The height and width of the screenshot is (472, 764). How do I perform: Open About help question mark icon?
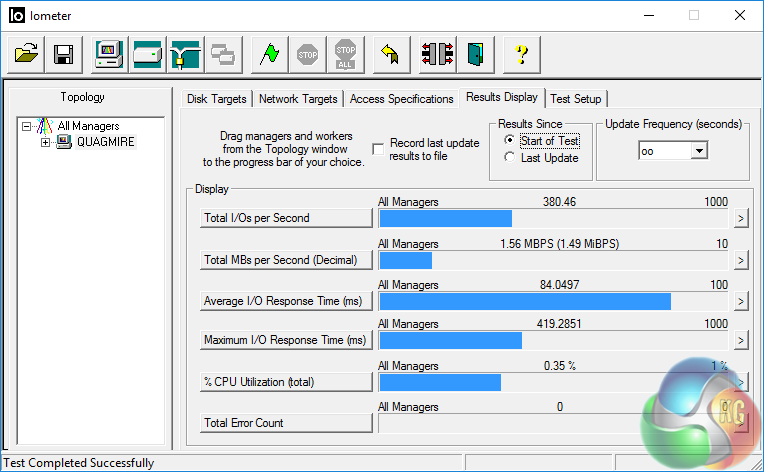pyautogui.click(x=521, y=54)
